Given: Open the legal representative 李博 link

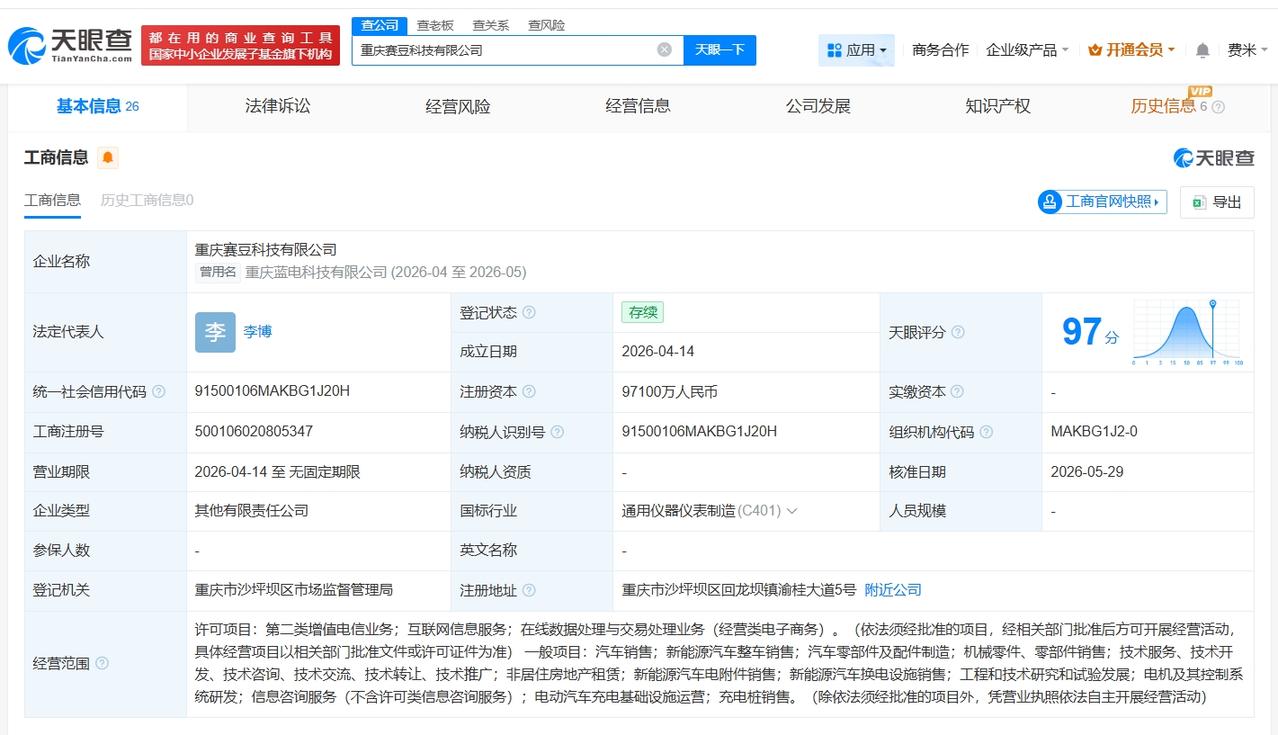Looking at the screenshot, I should (257, 331).
